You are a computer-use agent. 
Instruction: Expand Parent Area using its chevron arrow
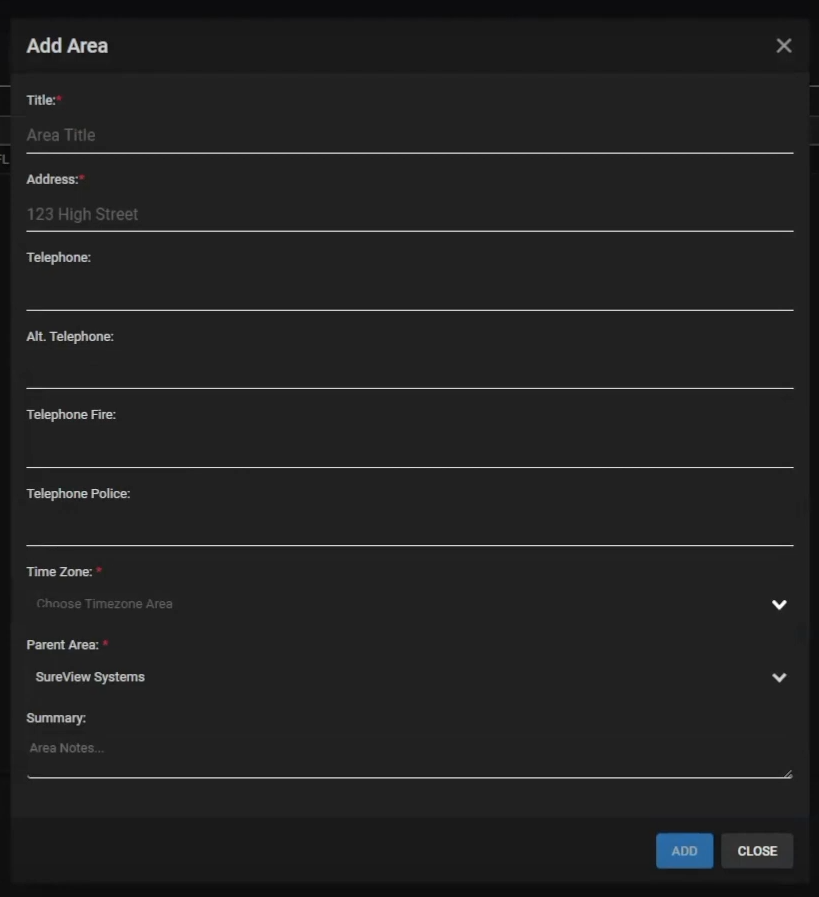pyautogui.click(x=779, y=678)
